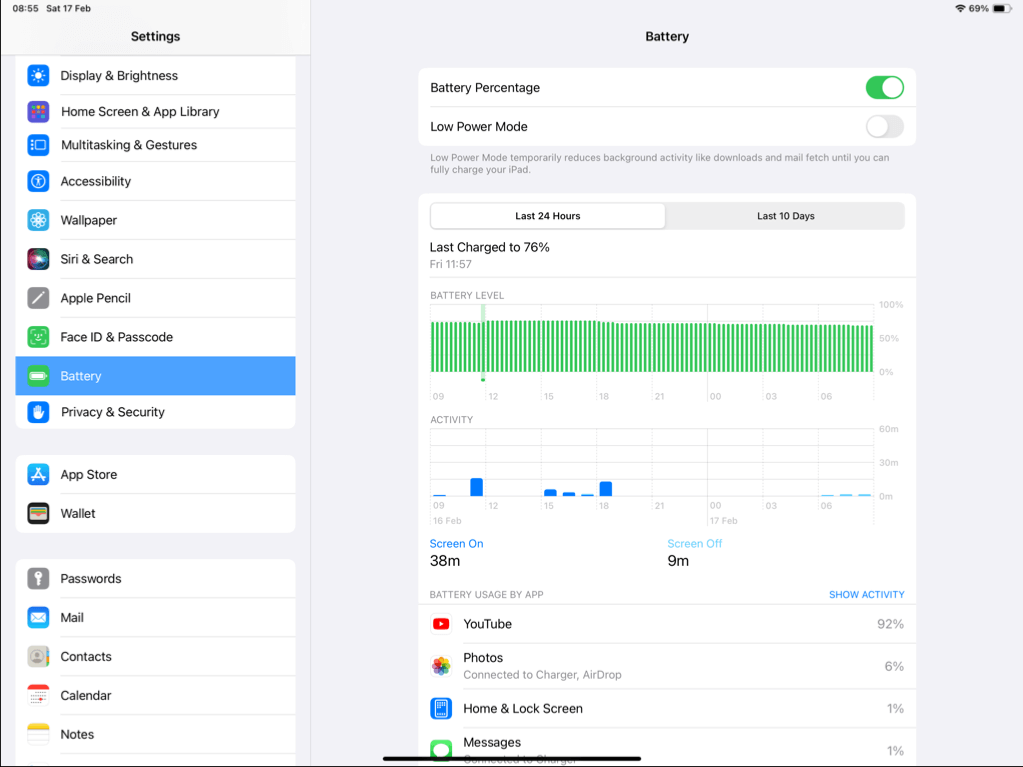Tap the Sat 17 Feb date

(69, 8)
